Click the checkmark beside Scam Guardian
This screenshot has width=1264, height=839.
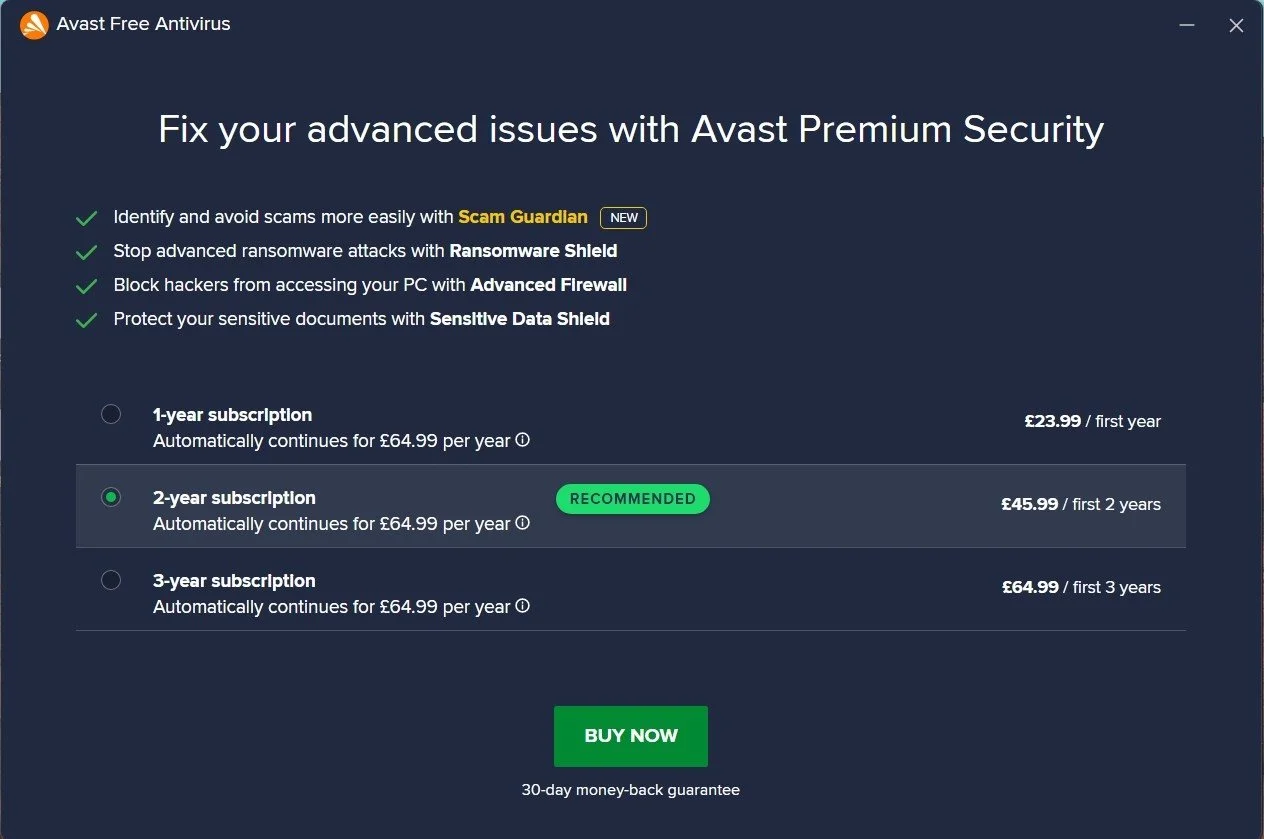coord(86,217)
